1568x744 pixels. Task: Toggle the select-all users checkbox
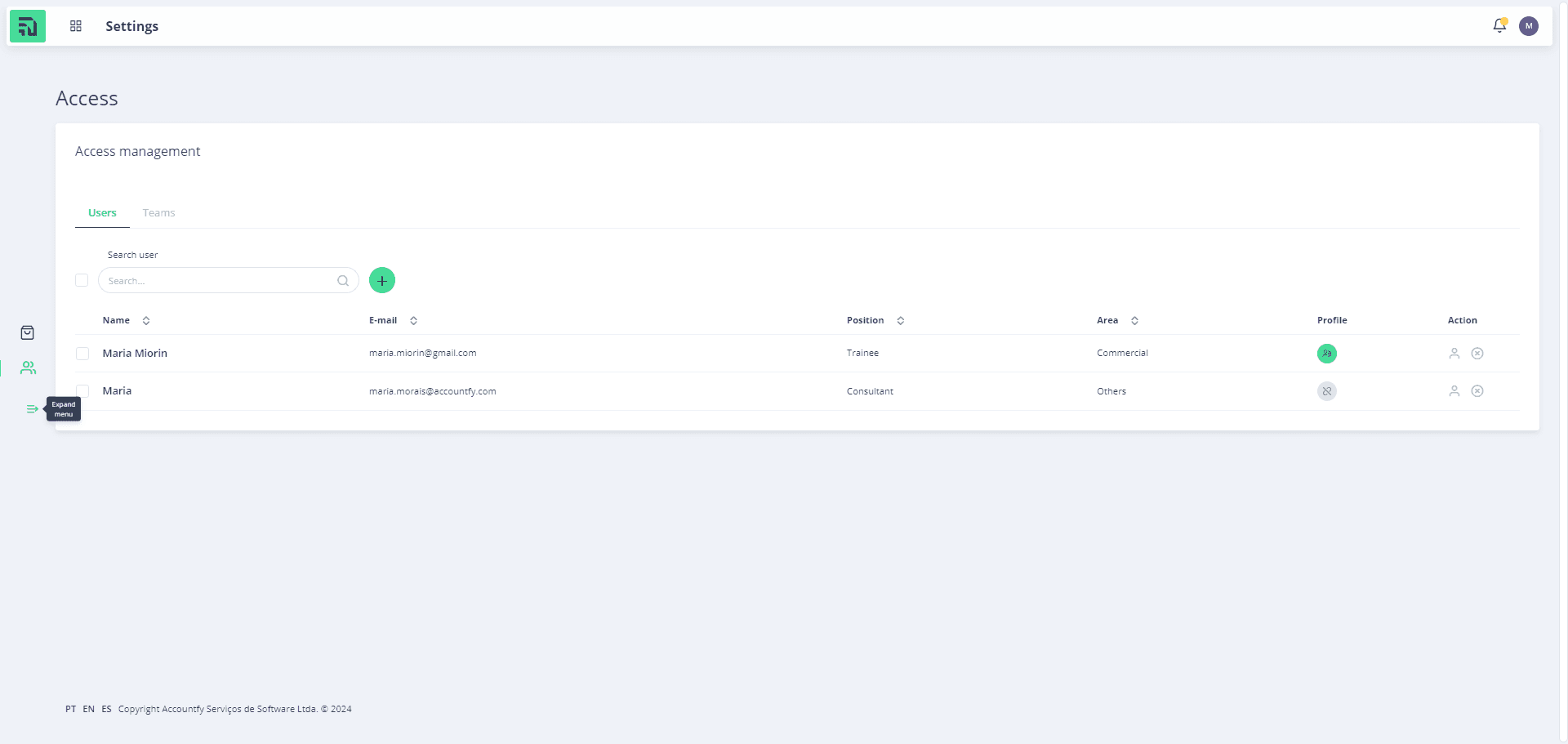pos(82,280)
